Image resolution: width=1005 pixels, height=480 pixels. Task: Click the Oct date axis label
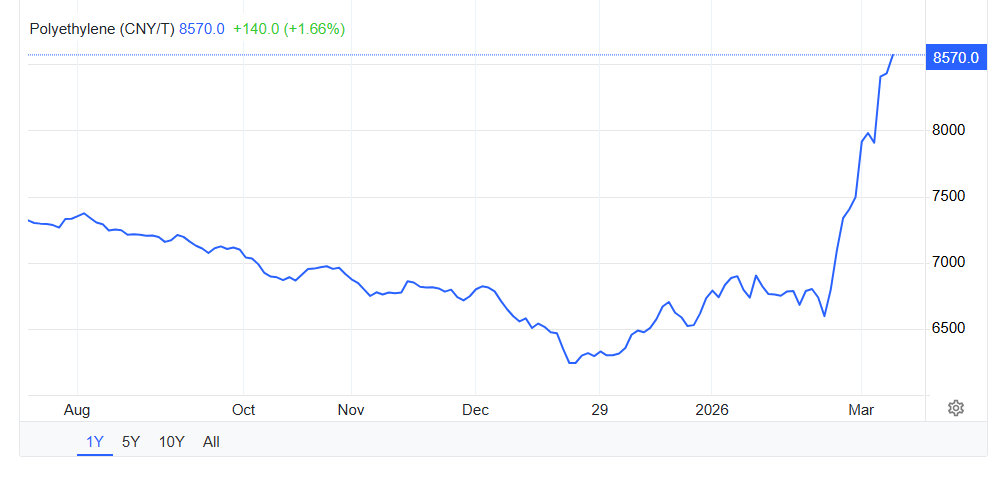point(243,410)
